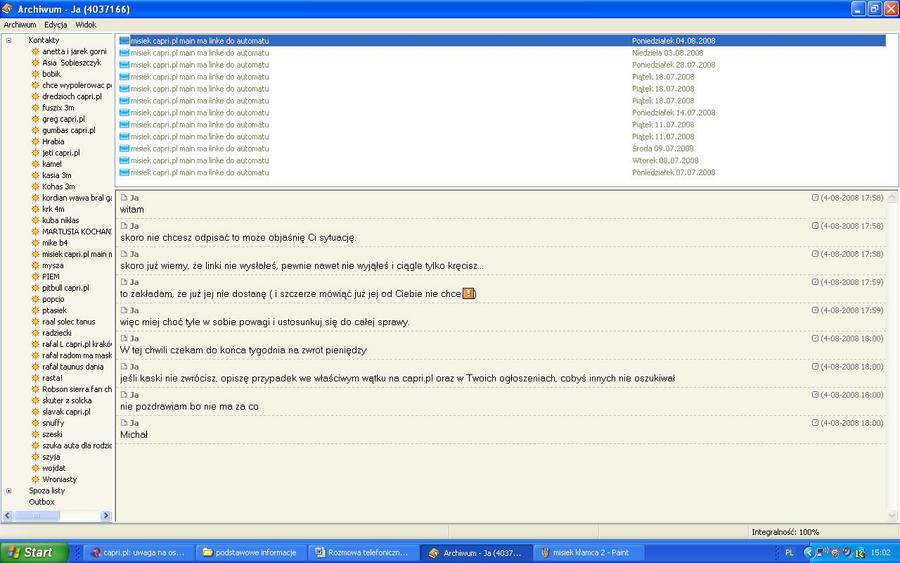The height and width of the screenshot is (563, 900).
Task: Switch to 'misiek kłamca 2 - Paint' taskbar window
Action: tap(589, 552)
